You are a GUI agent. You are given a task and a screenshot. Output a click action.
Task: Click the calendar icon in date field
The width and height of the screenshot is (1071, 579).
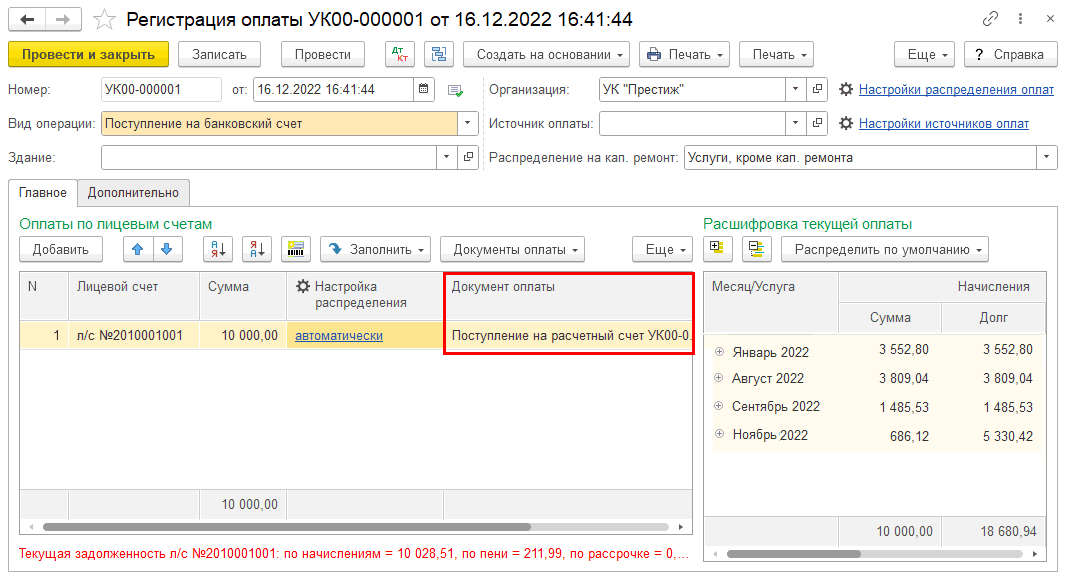[x=424, y=89]
